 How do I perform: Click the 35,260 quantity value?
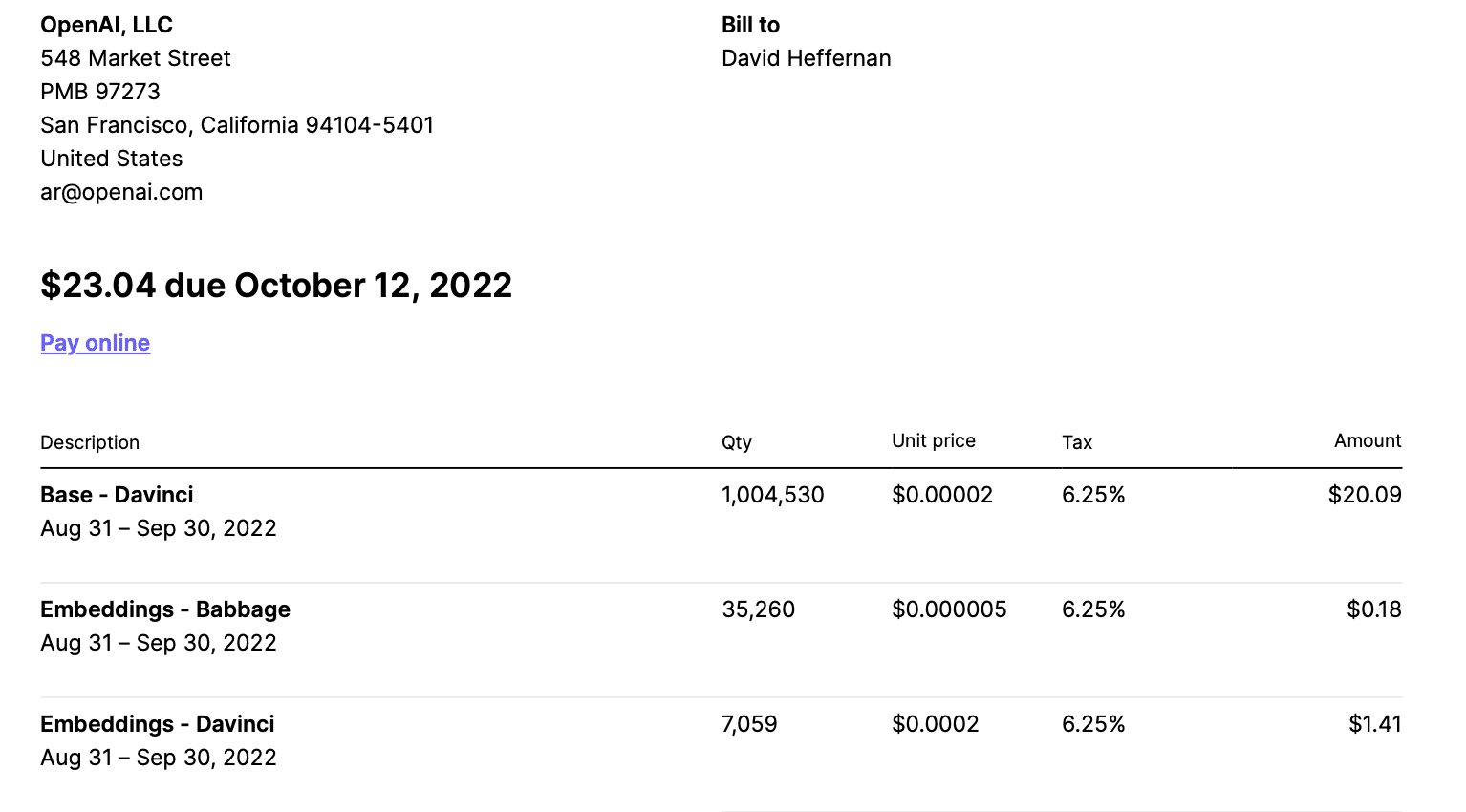coord(758,609)
